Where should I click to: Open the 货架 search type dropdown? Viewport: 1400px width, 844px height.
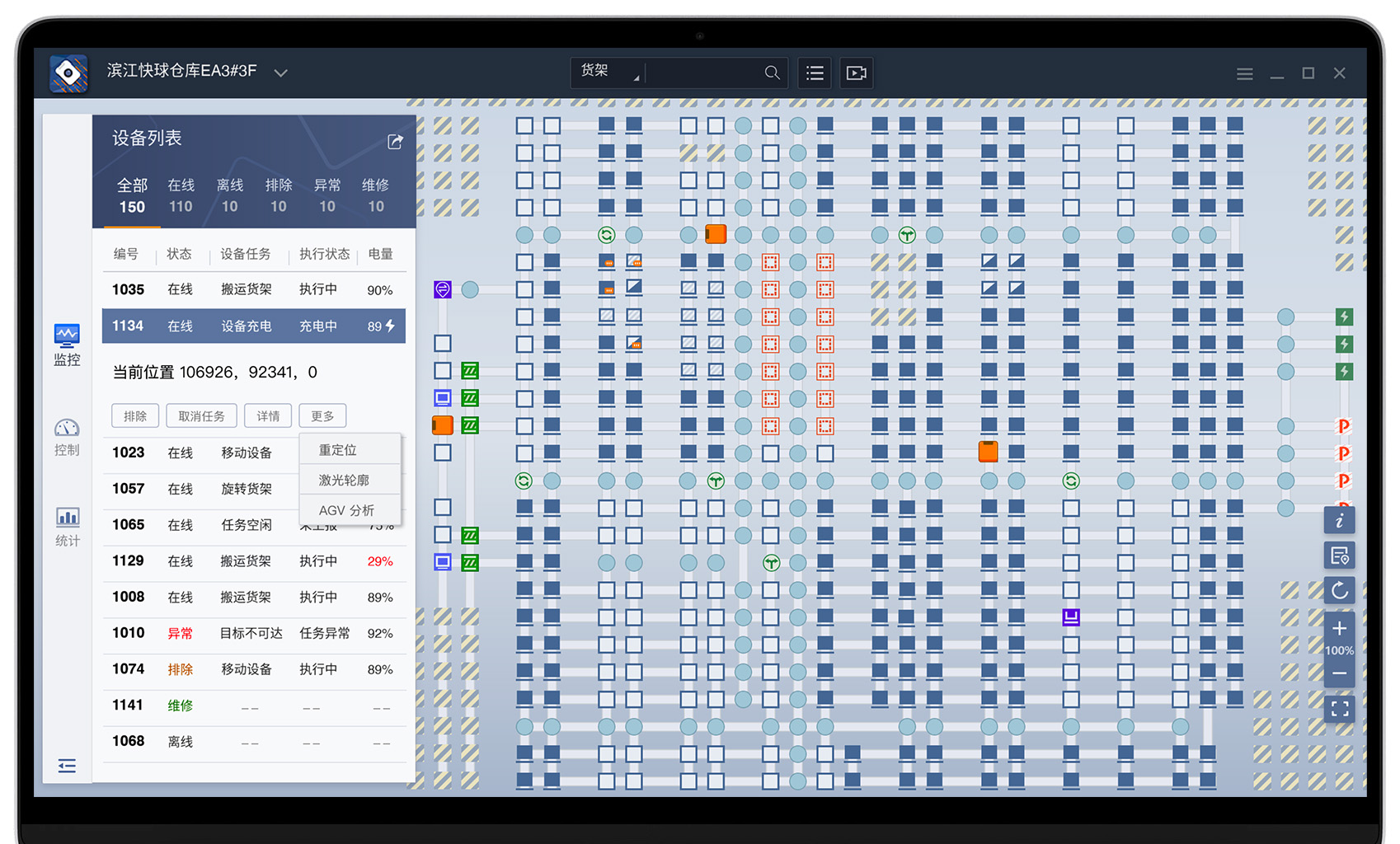click(608, 73)
